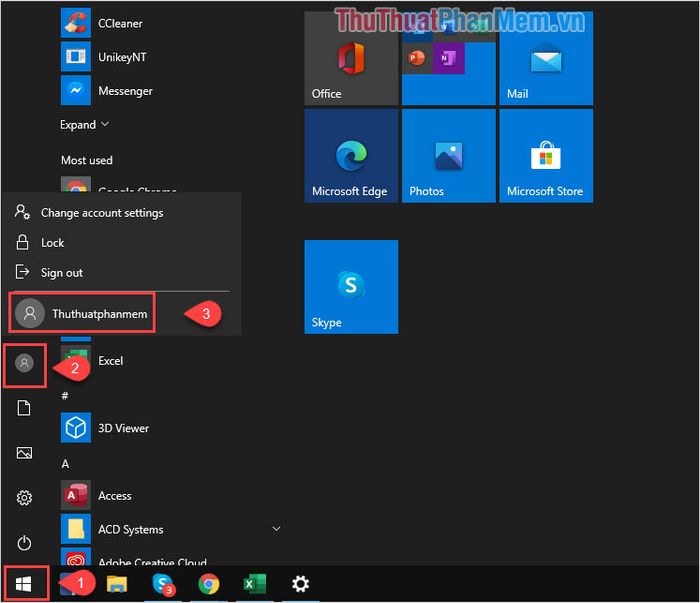
Task: Open Excel from the taskbar
Action: tap(254, 584)
